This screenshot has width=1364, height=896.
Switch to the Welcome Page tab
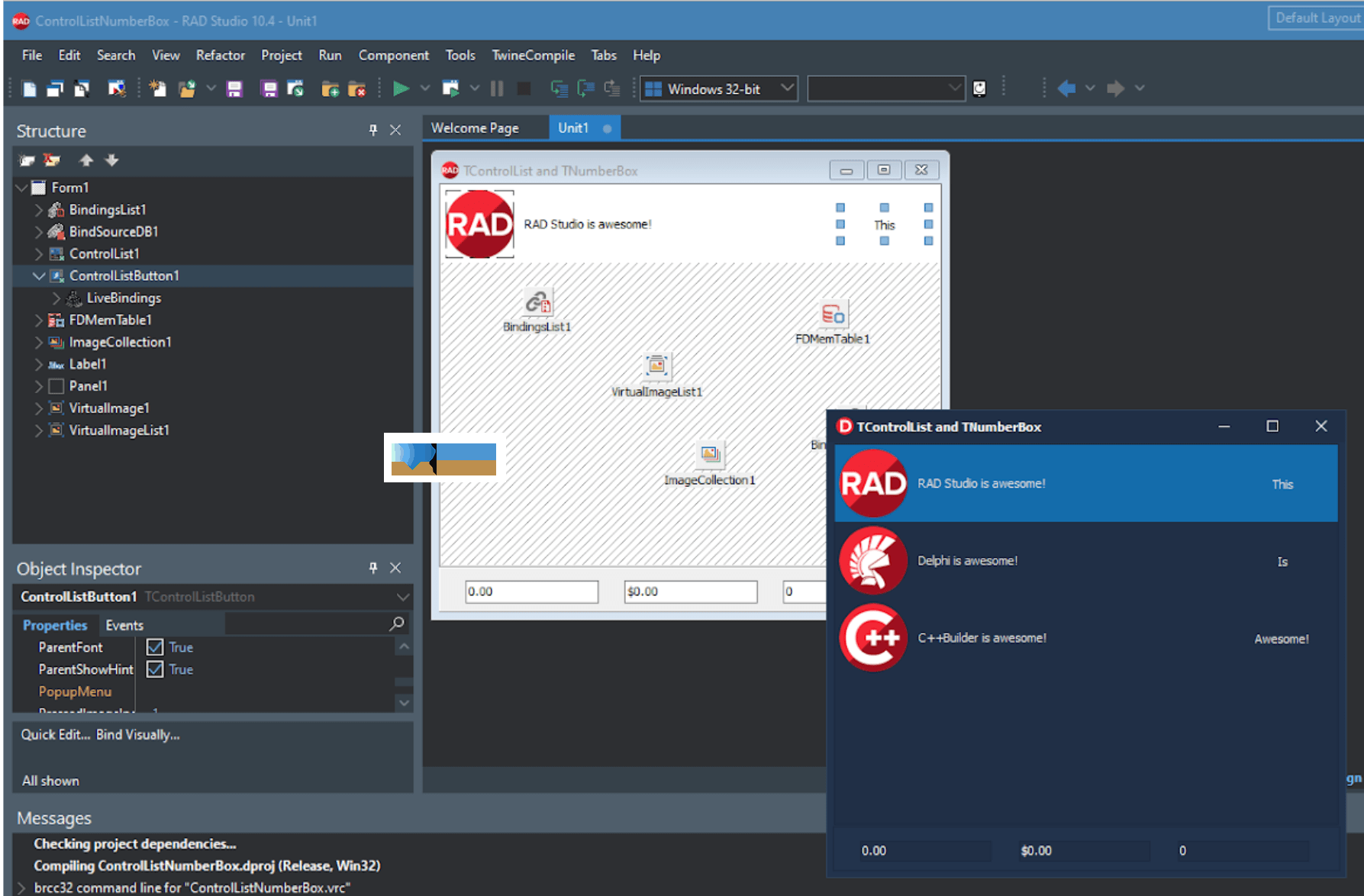point(475,128)
